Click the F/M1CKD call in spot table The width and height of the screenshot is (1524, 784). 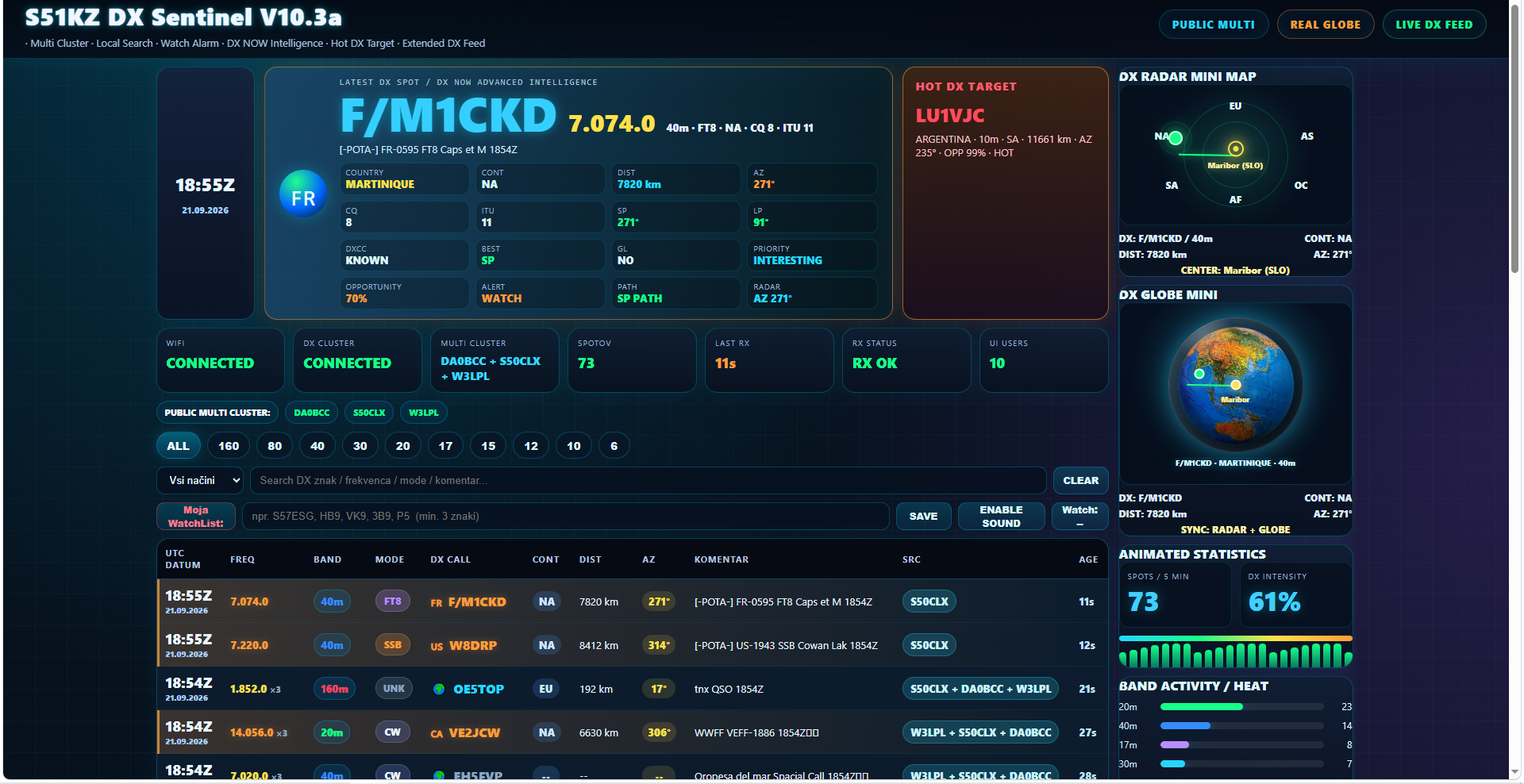(x=477, y=601)
